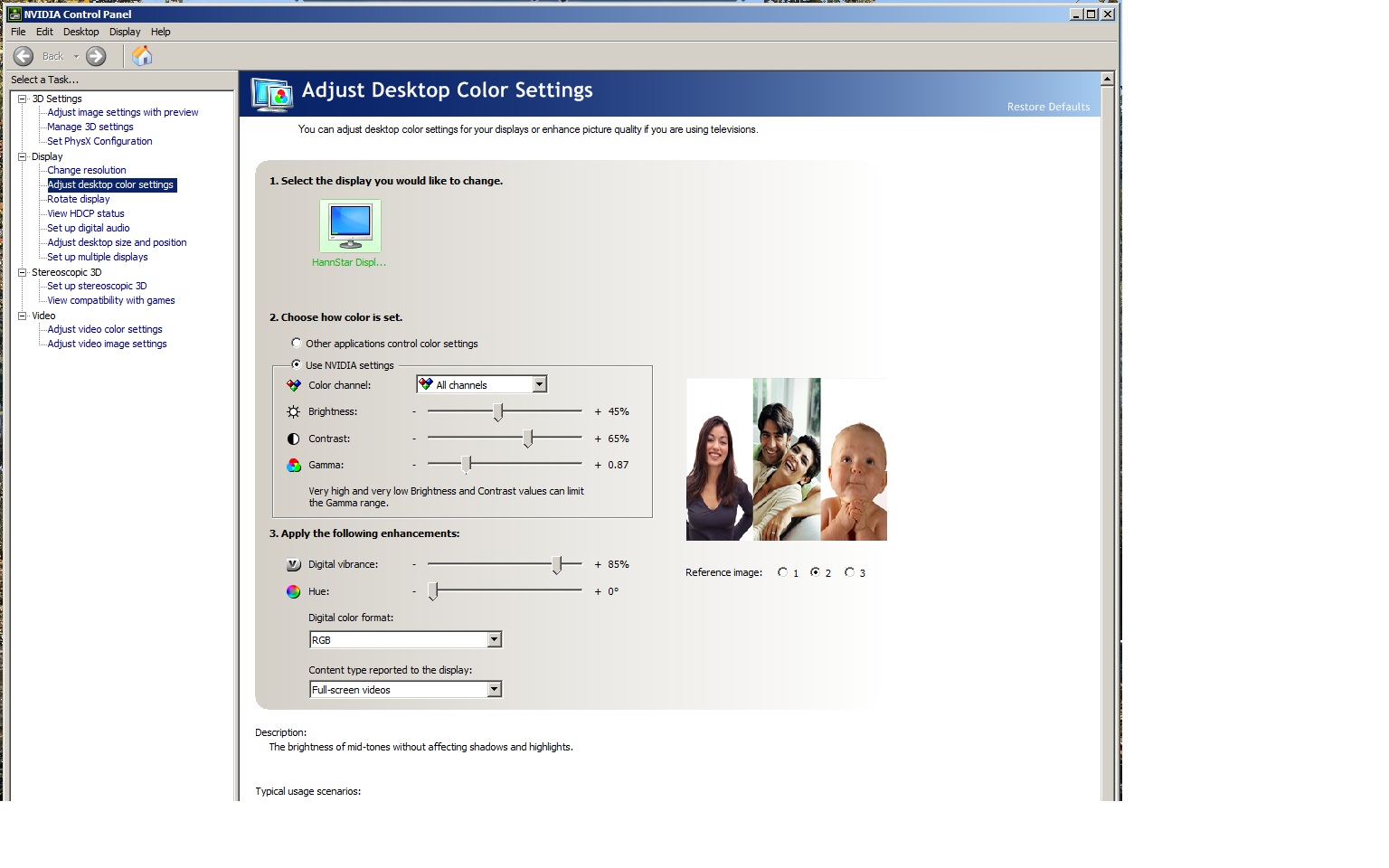Open Adjust desktop size and position

[x=117, y=242]
